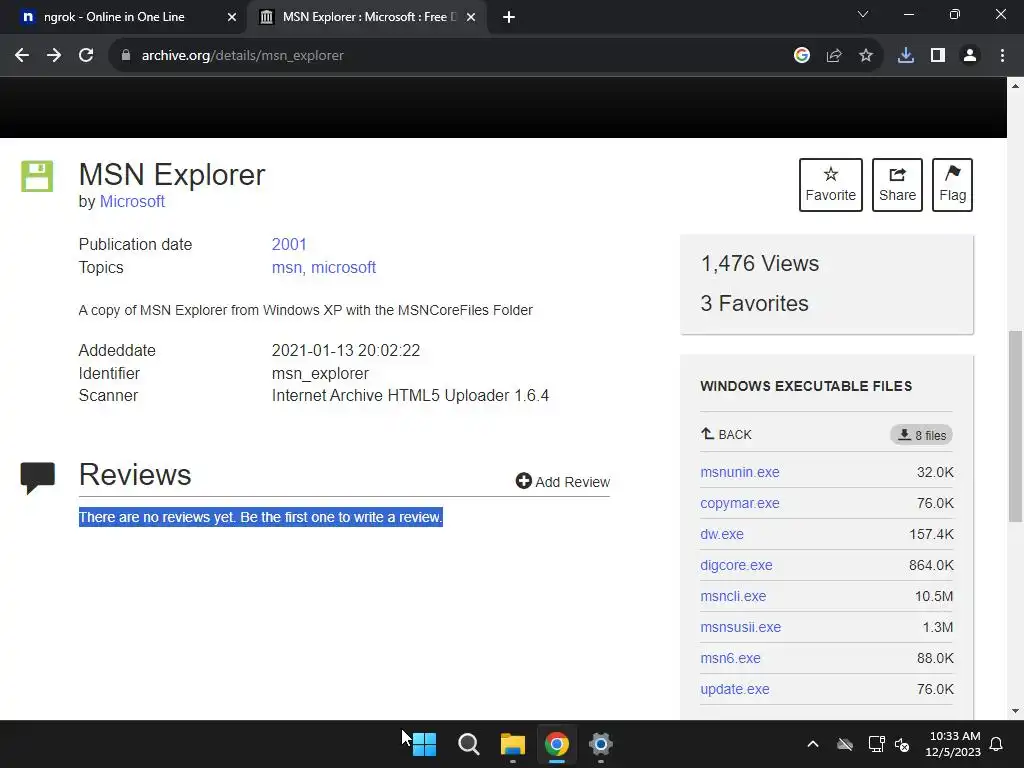Switch to the ngrok - Online in One Line tab

pos(114,17)
